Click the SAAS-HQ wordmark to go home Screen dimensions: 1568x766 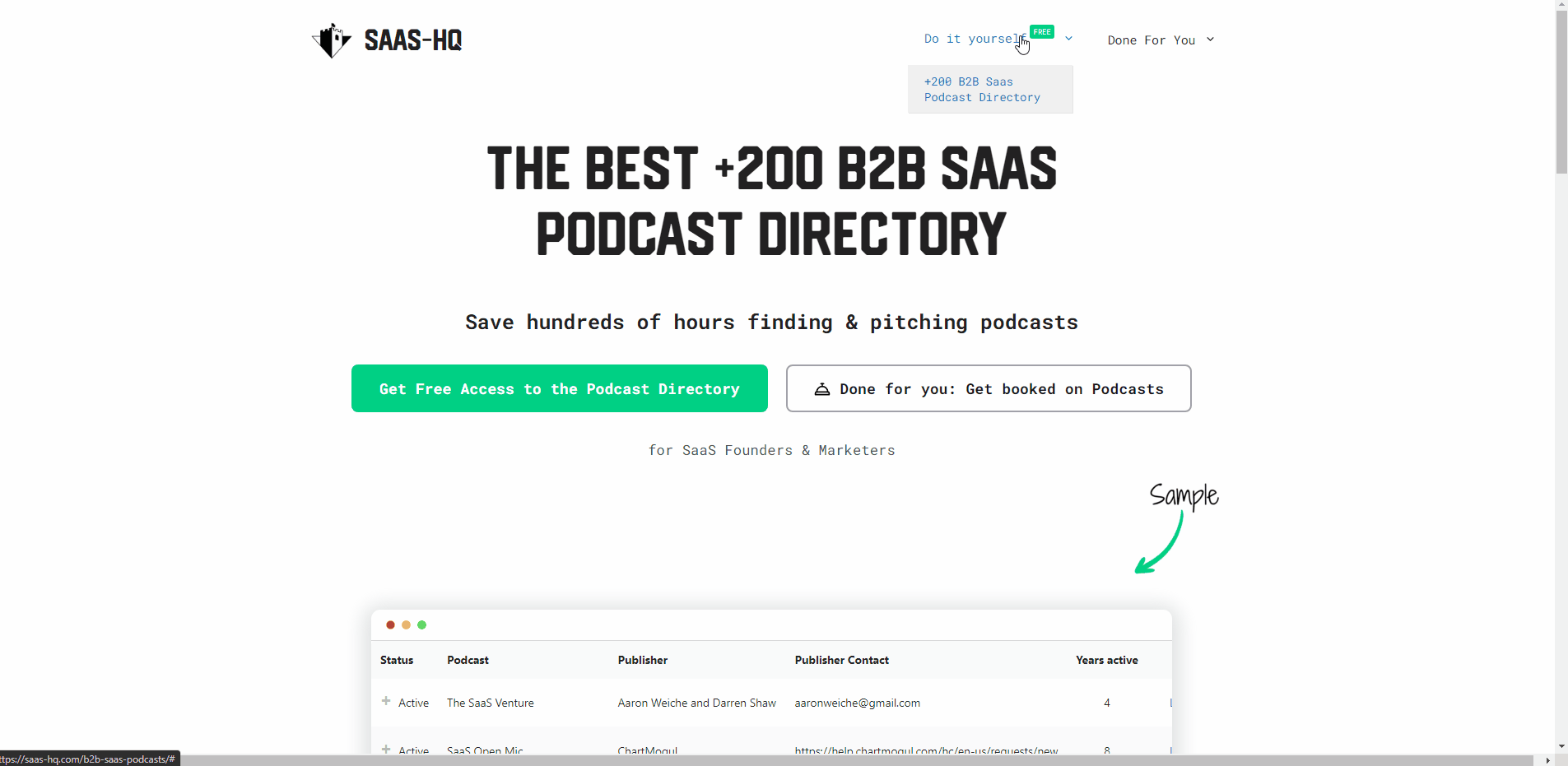[412, 39]
